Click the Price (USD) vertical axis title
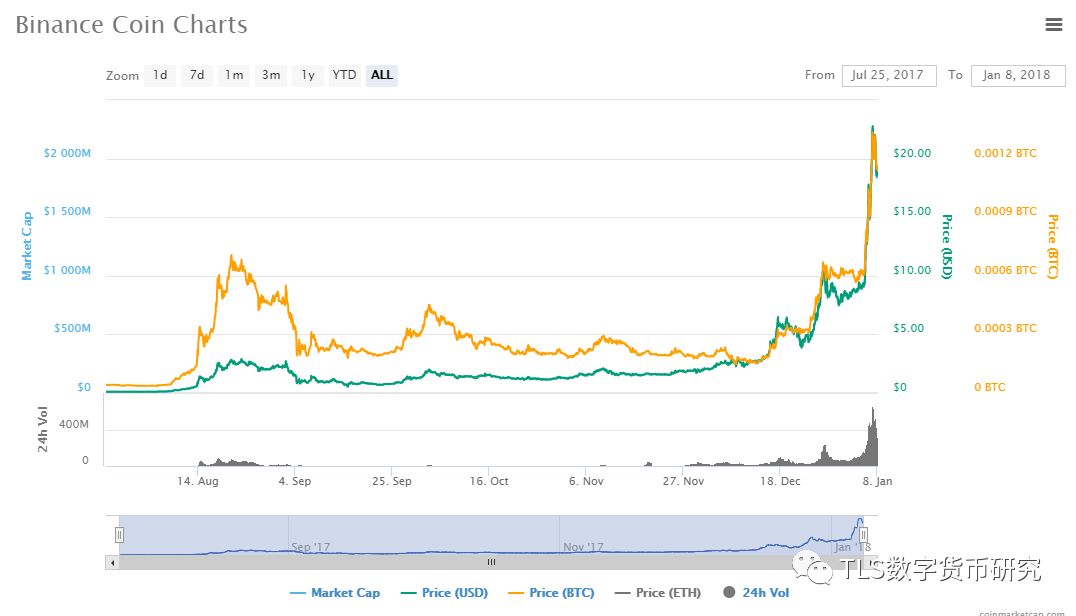The height and width of the screenshot is (616, 1076). pos(947,247)
